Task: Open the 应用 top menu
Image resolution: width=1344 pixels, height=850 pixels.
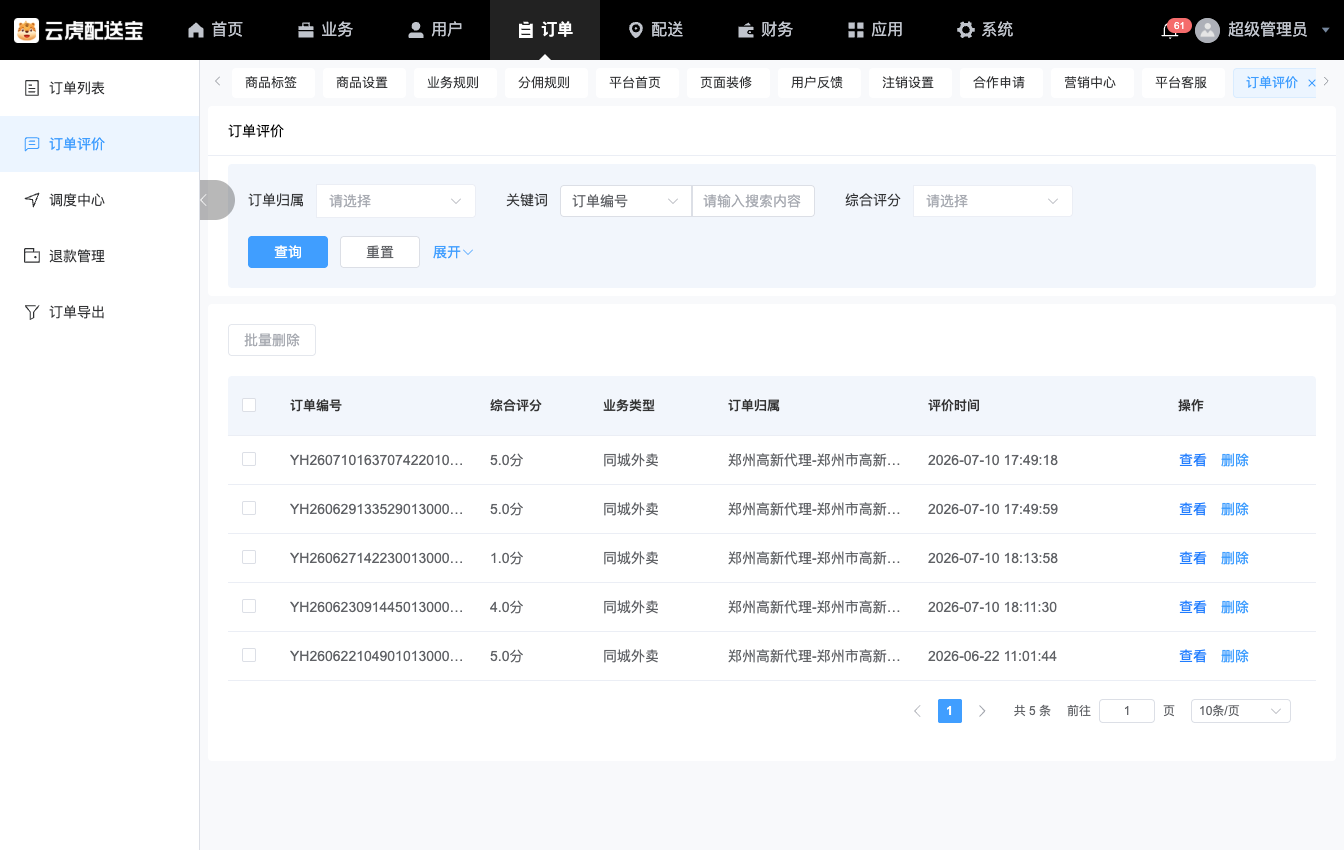Action: [875, 30]
